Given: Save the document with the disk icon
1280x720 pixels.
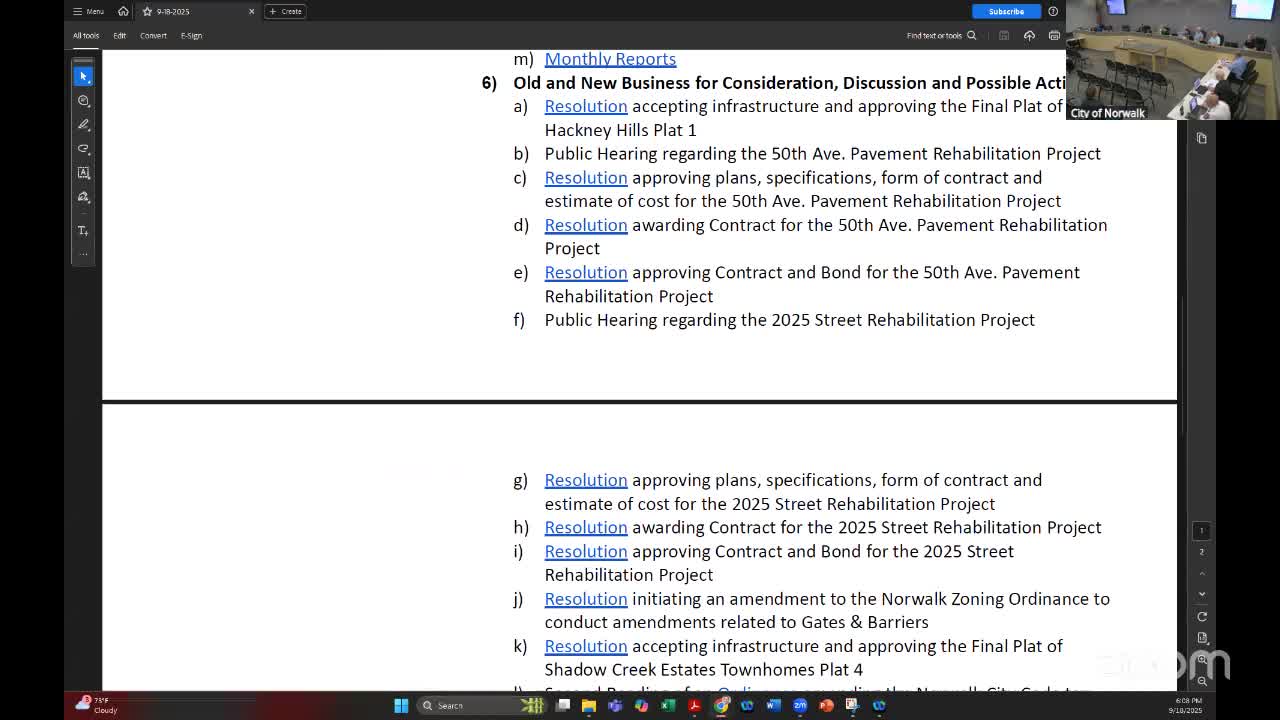Looking at the screenshot, I should point(1004,36).
